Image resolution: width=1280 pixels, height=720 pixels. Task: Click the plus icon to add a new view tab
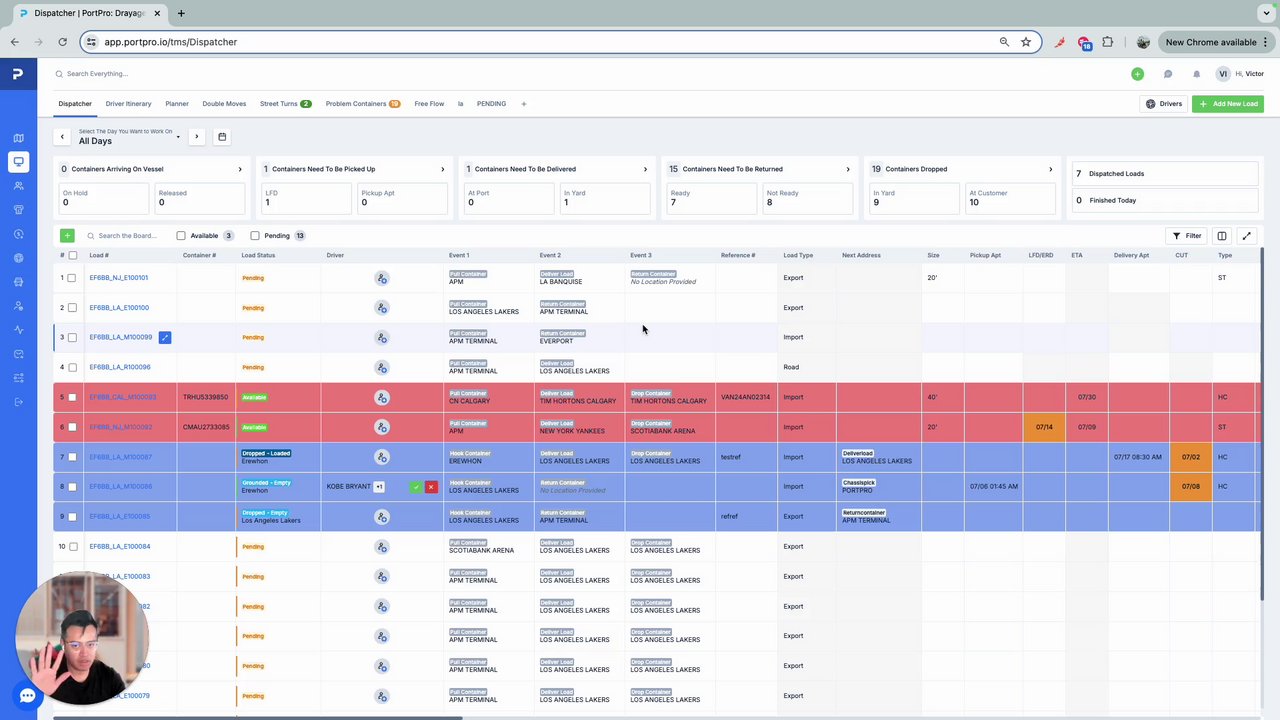[523, 104]
